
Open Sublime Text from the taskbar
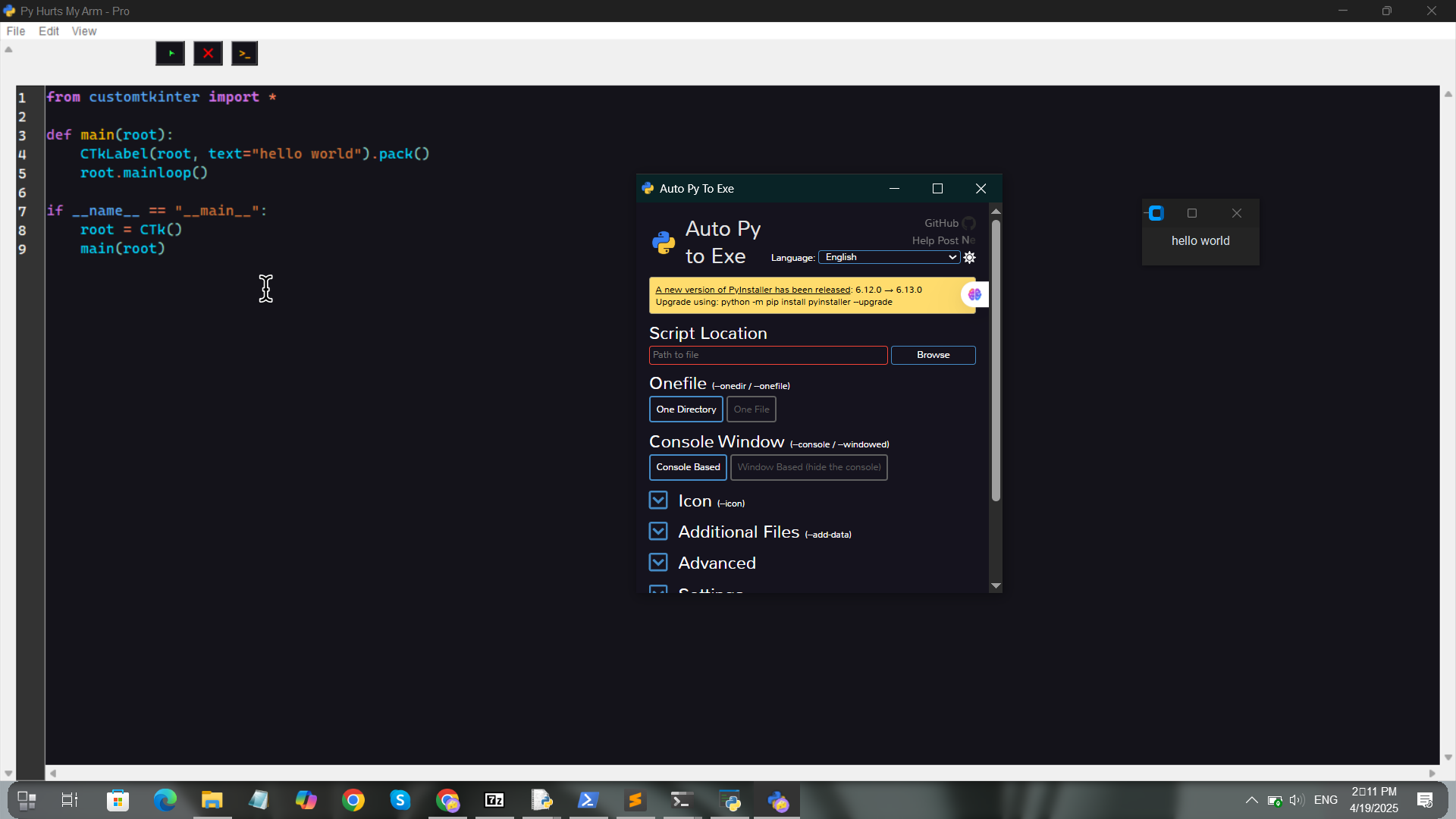(635, 800)
